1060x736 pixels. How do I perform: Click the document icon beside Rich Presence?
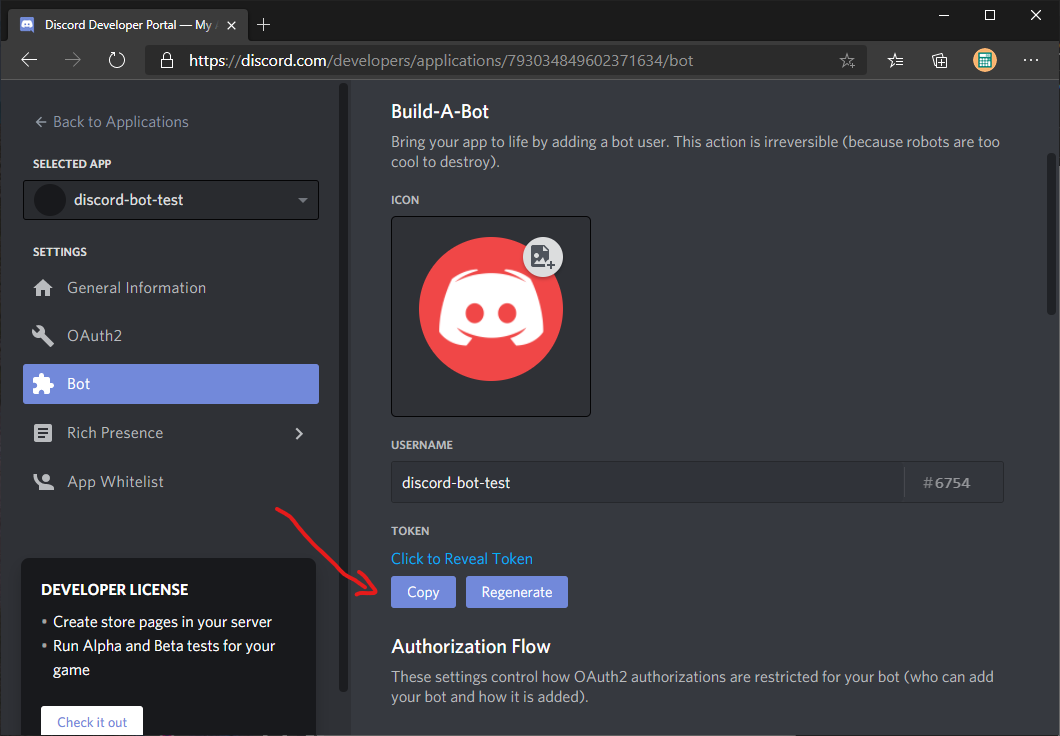(x=43, y=433)
